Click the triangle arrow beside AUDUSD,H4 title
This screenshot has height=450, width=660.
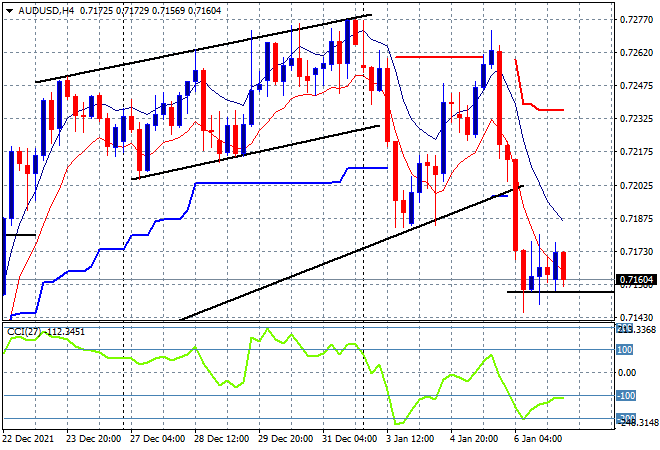[x=9, y=11]
